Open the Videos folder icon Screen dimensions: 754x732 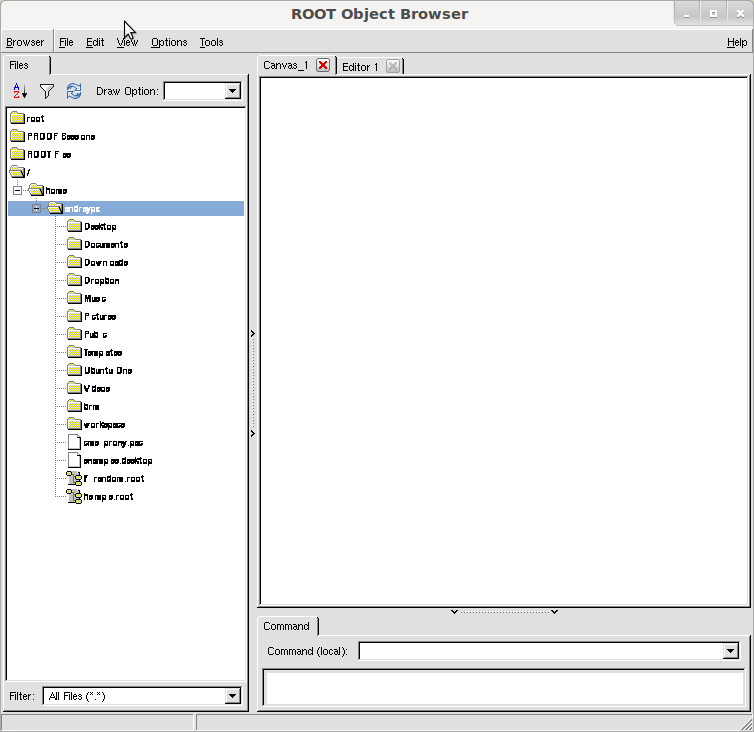(75, 388)
